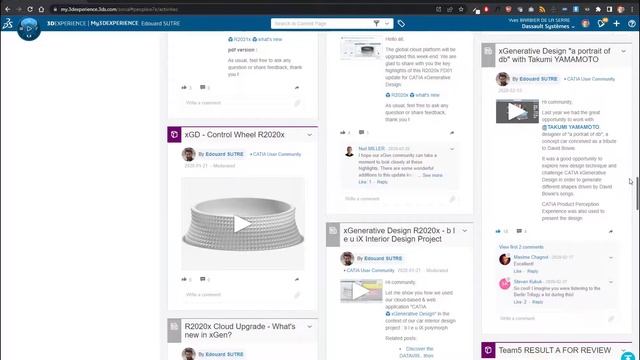Screen dimensions: 640x360
Task: Open the R2020x Cloud Upgrade post title
Action: pos(240,331)
